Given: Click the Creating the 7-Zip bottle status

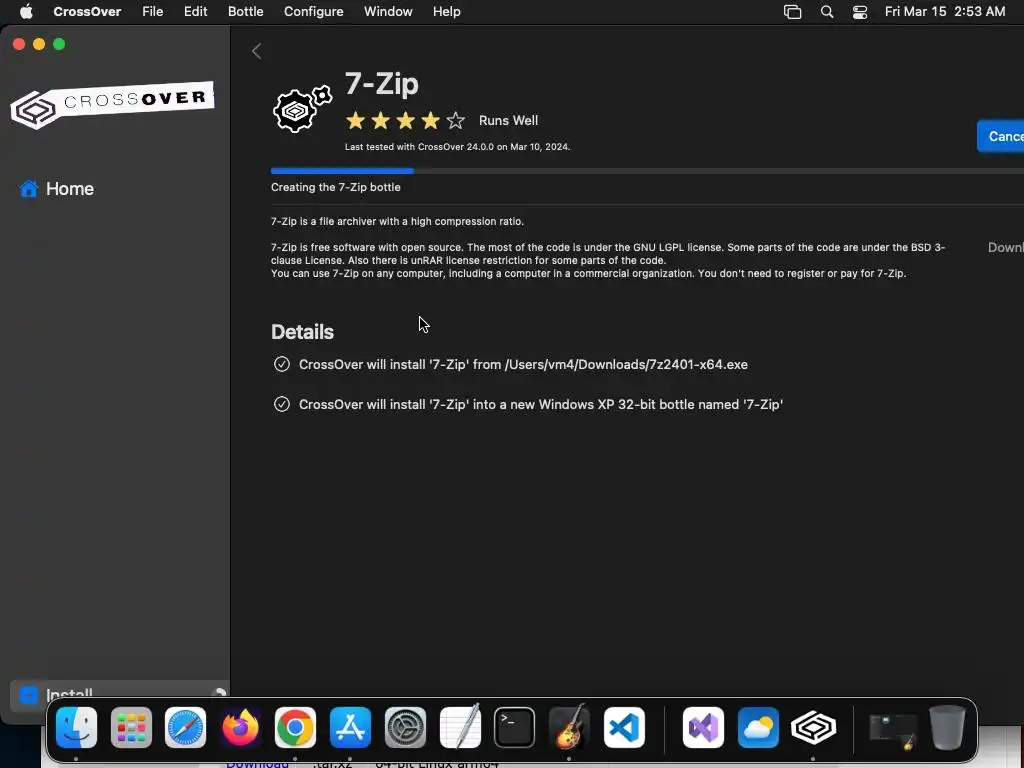Looking at the screenshot, I should 336,187.
